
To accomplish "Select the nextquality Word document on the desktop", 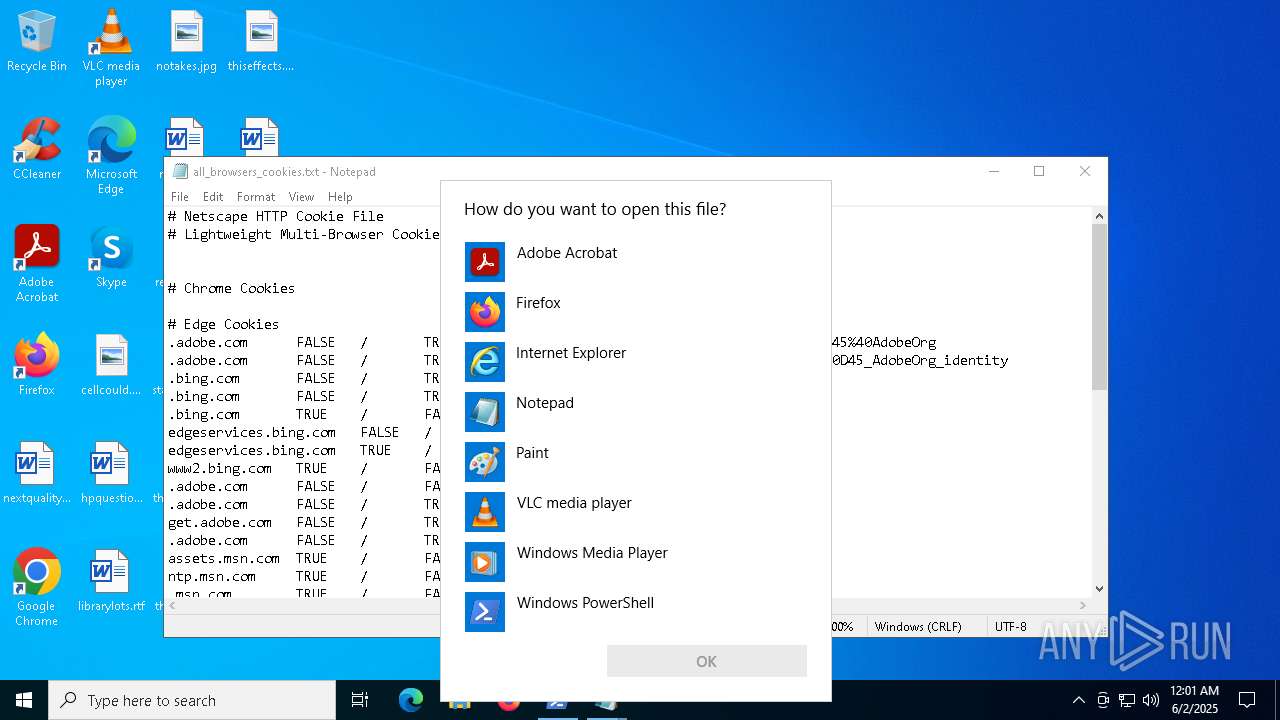I will (37, 474).
